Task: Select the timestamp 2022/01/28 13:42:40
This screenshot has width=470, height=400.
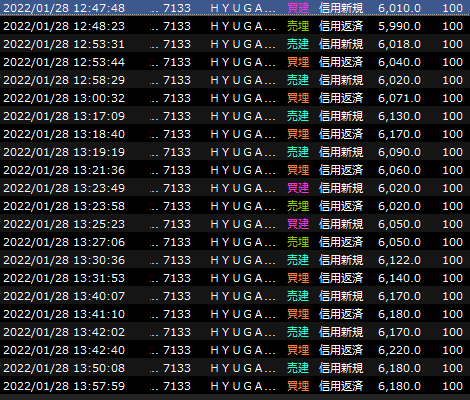Action: (x=64, y=350)
